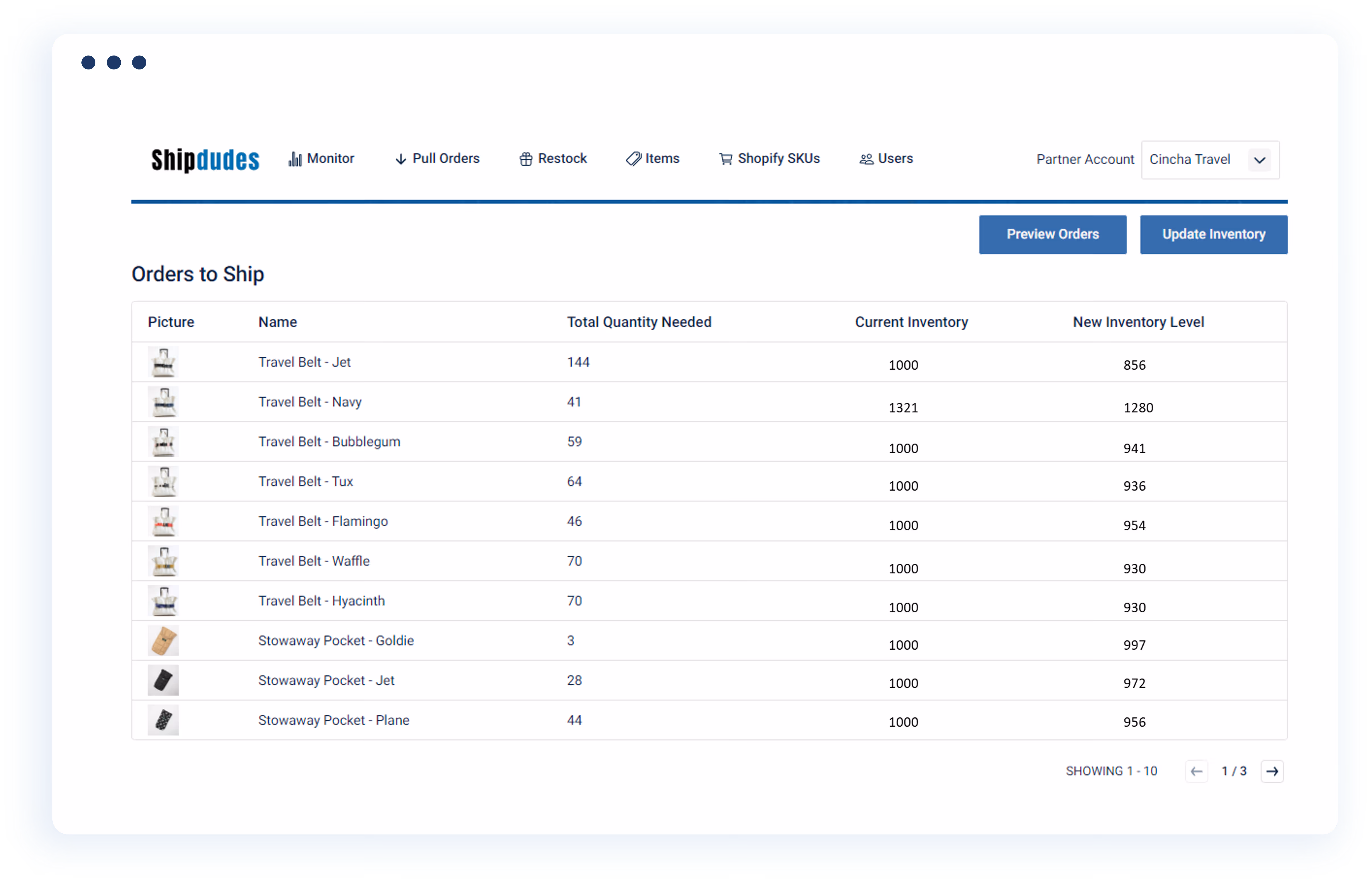Click the Update Inventory button
The width and height of the screenshot is (1372, 882).
pos(1213,234)
